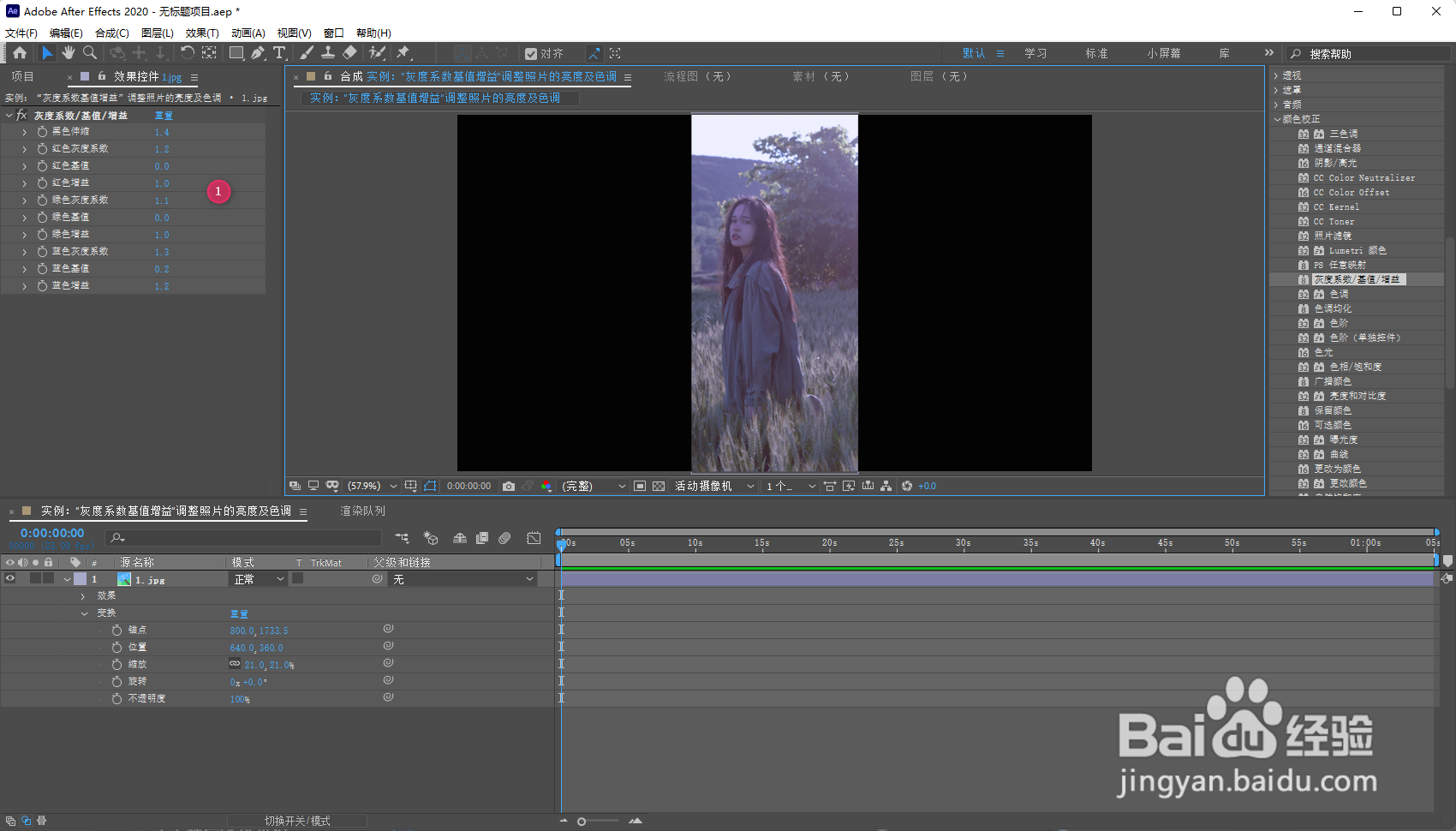The image size is (1456, 831).
Task: Toggle the motion blur icon in timeline
Action: 504,538
